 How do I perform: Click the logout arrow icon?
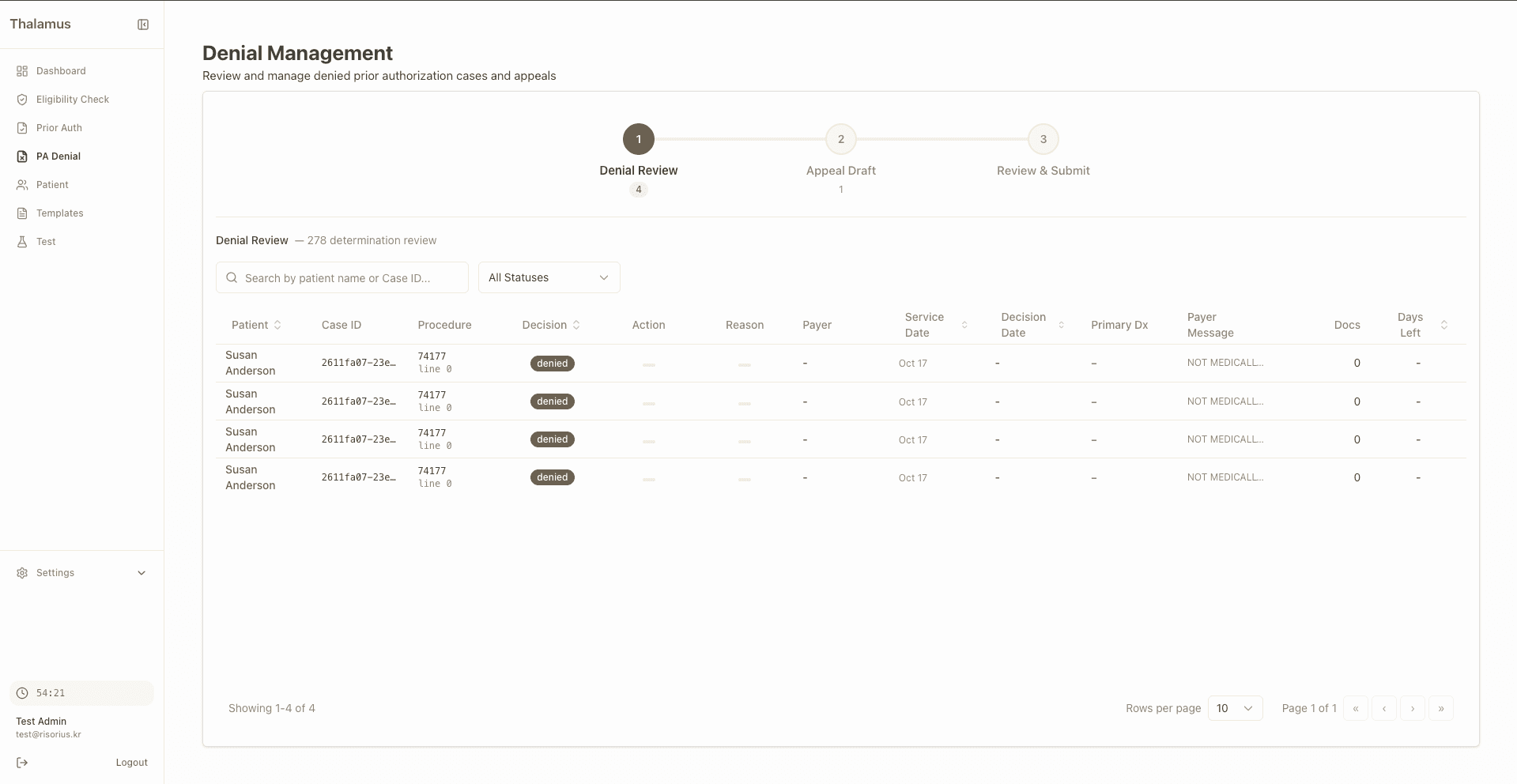point(22,763)
